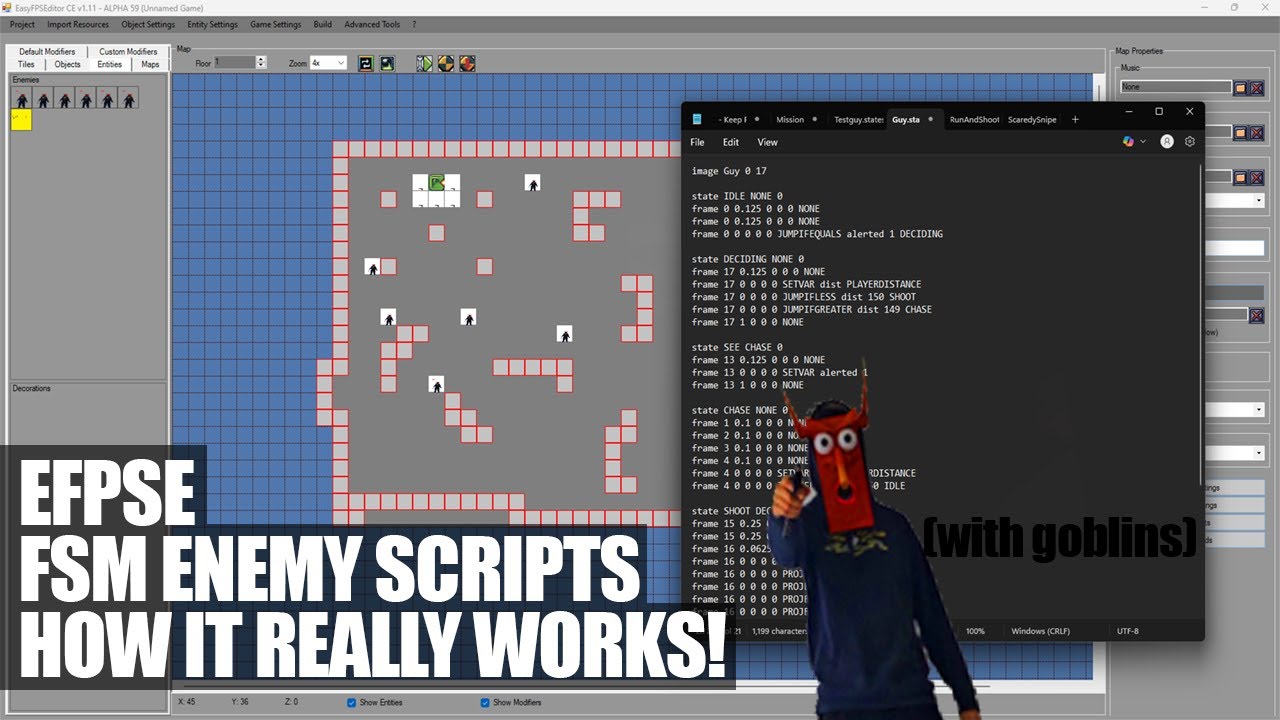Viewport: 1280px width, 720px height.
Task: Click the Music browse folder icon
Action: (x=1240, y=88)
